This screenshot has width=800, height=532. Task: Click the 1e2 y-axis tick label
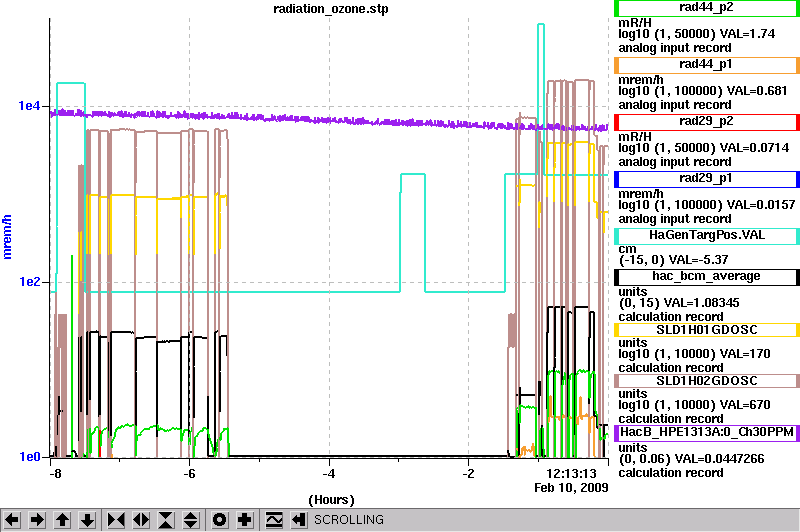point(29,282)
